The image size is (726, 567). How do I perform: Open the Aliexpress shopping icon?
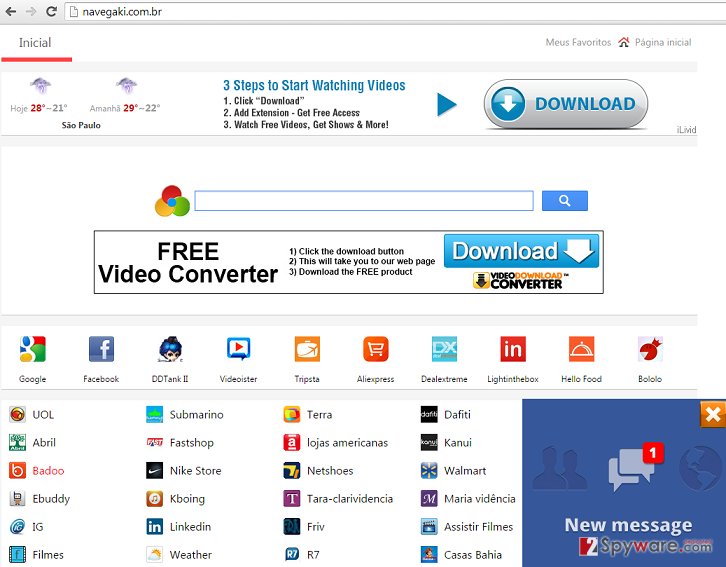(x=376, y=349)
